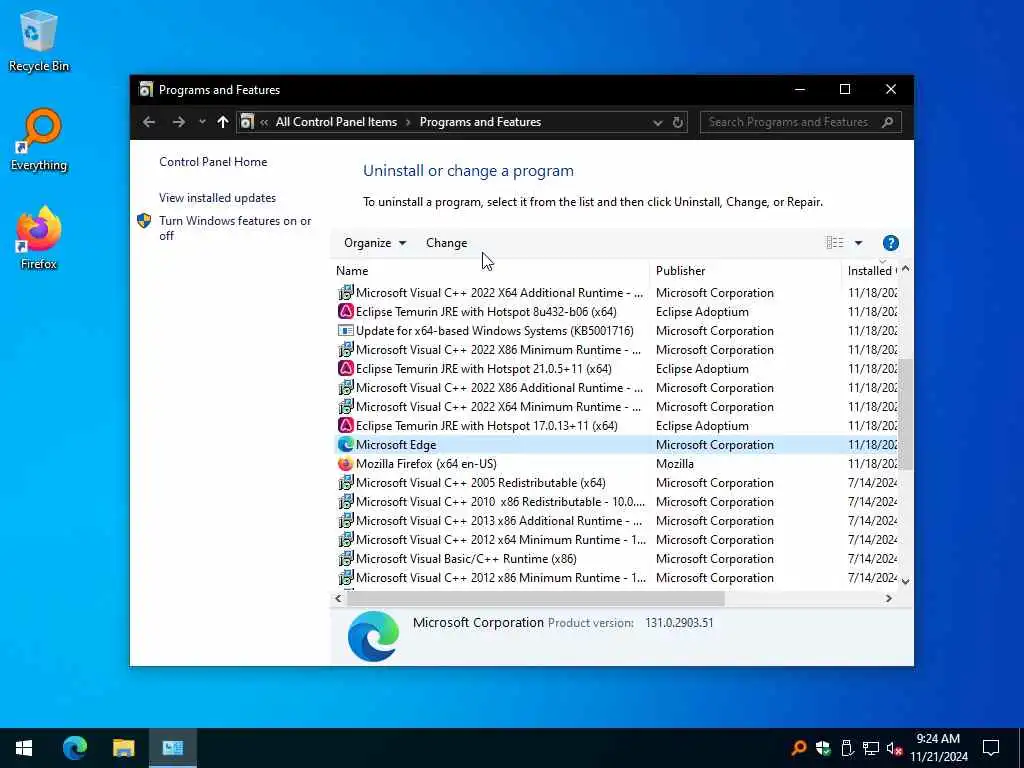The height and width of the screenshot is (768, 1024).
Task: Select Microsoft Visual C++ 2012 x64 Minimum Runtime
Action: pyautogui.click(x=616, y=539)
